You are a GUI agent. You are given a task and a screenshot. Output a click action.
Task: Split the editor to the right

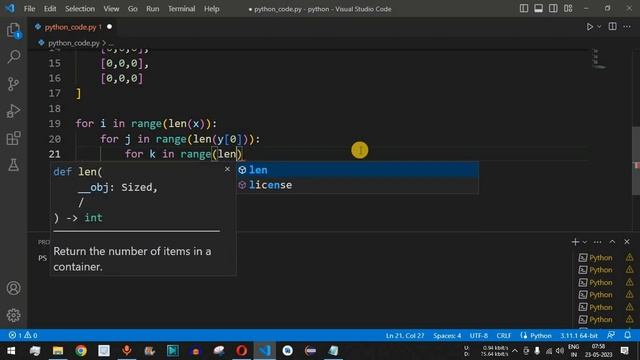612,27
